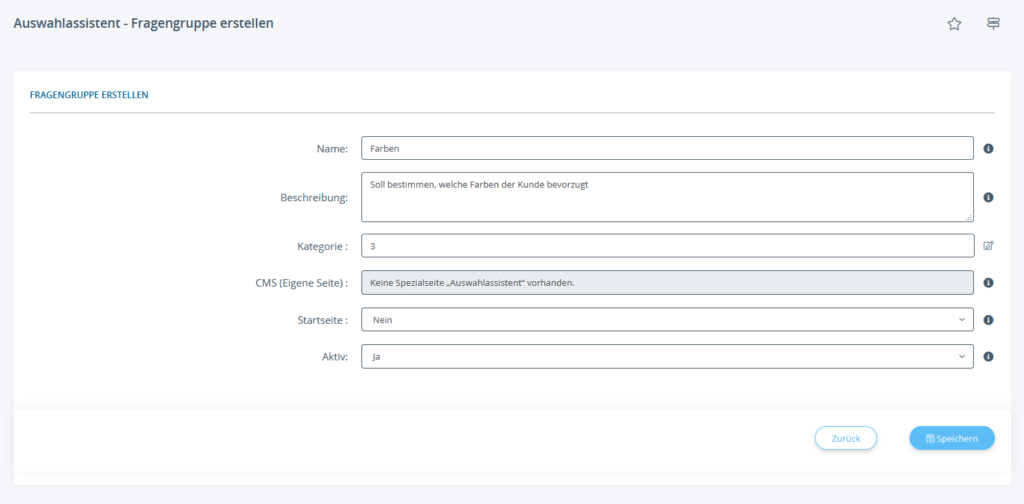
Task: Show info for the Beschreibung field
Action: (x=988, y=197)
